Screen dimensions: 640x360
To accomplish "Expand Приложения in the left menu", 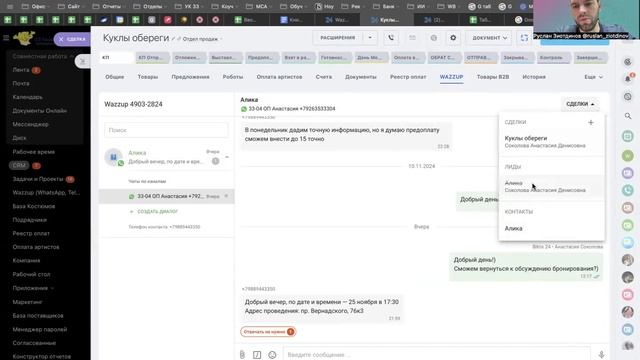I will tap(33, 288).
